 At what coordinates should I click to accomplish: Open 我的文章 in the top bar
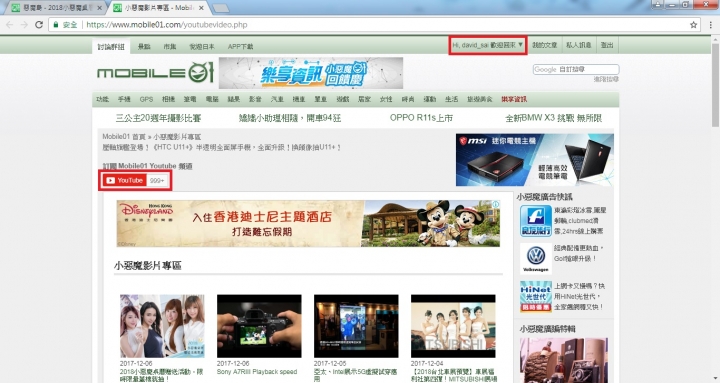(x=545, y=45)
